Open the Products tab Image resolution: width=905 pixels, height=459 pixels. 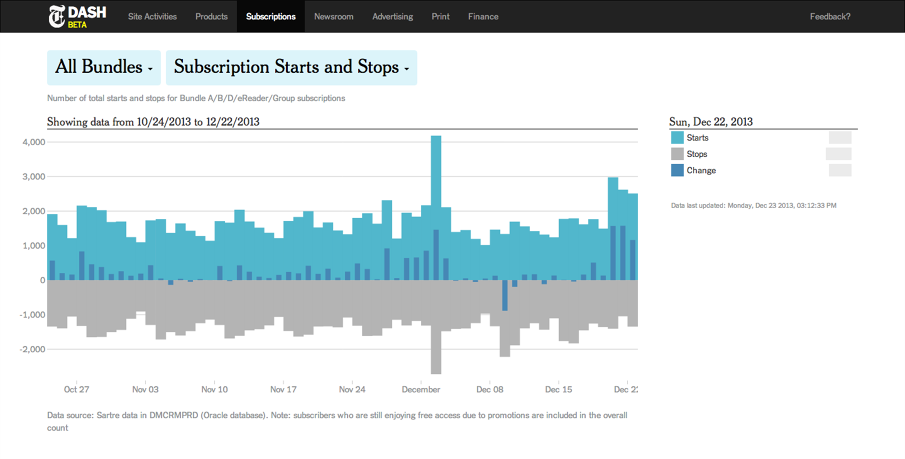pos(211,17)
